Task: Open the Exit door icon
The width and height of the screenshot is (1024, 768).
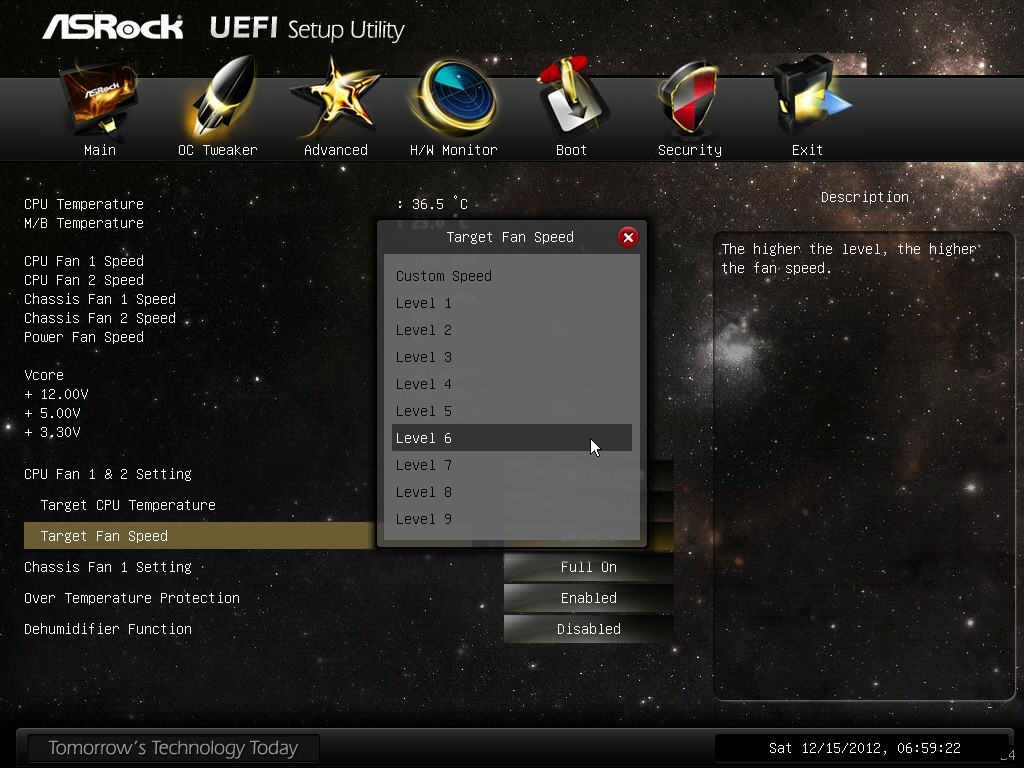Action: point(810,98)
